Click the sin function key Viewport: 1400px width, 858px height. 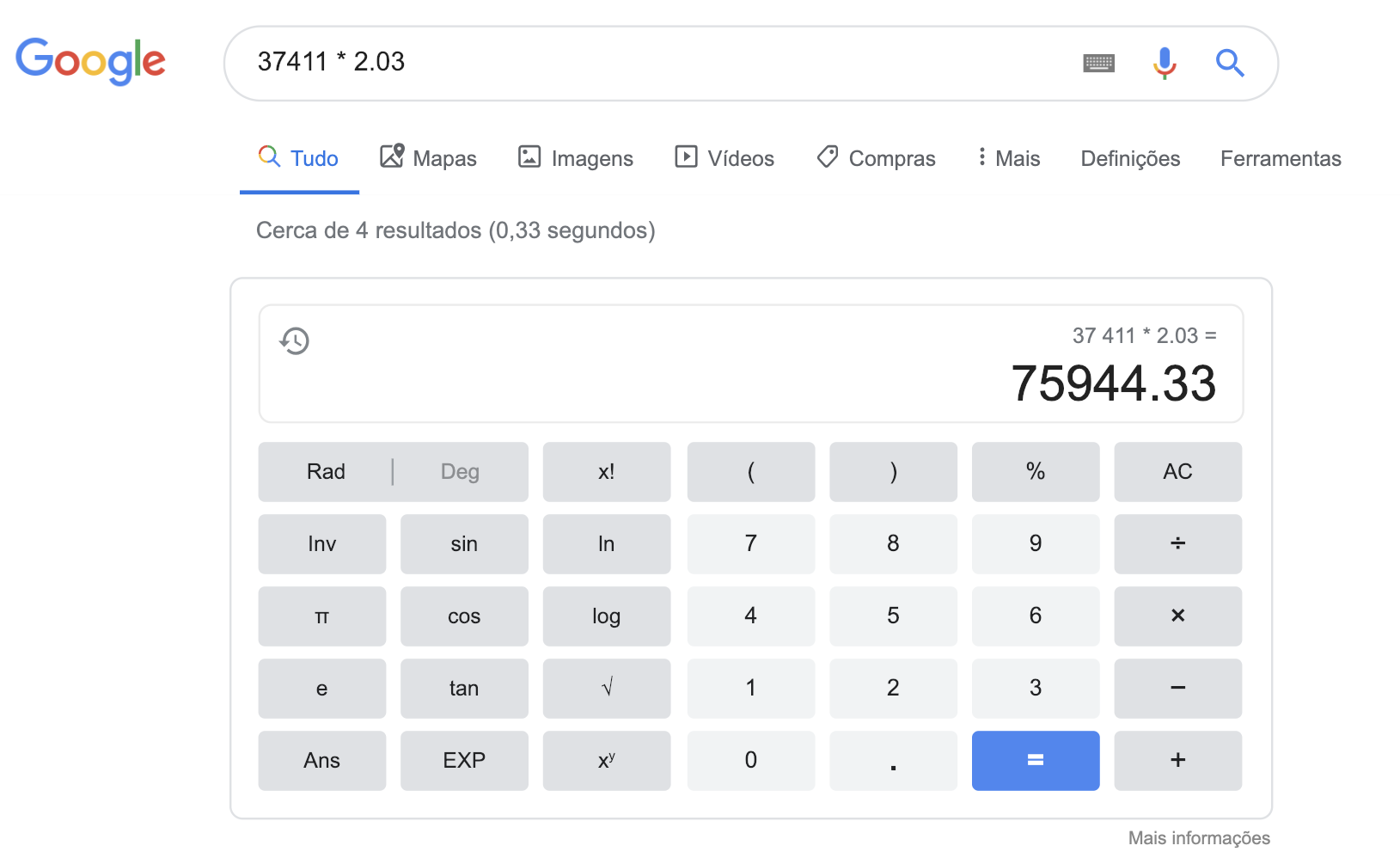464,544
